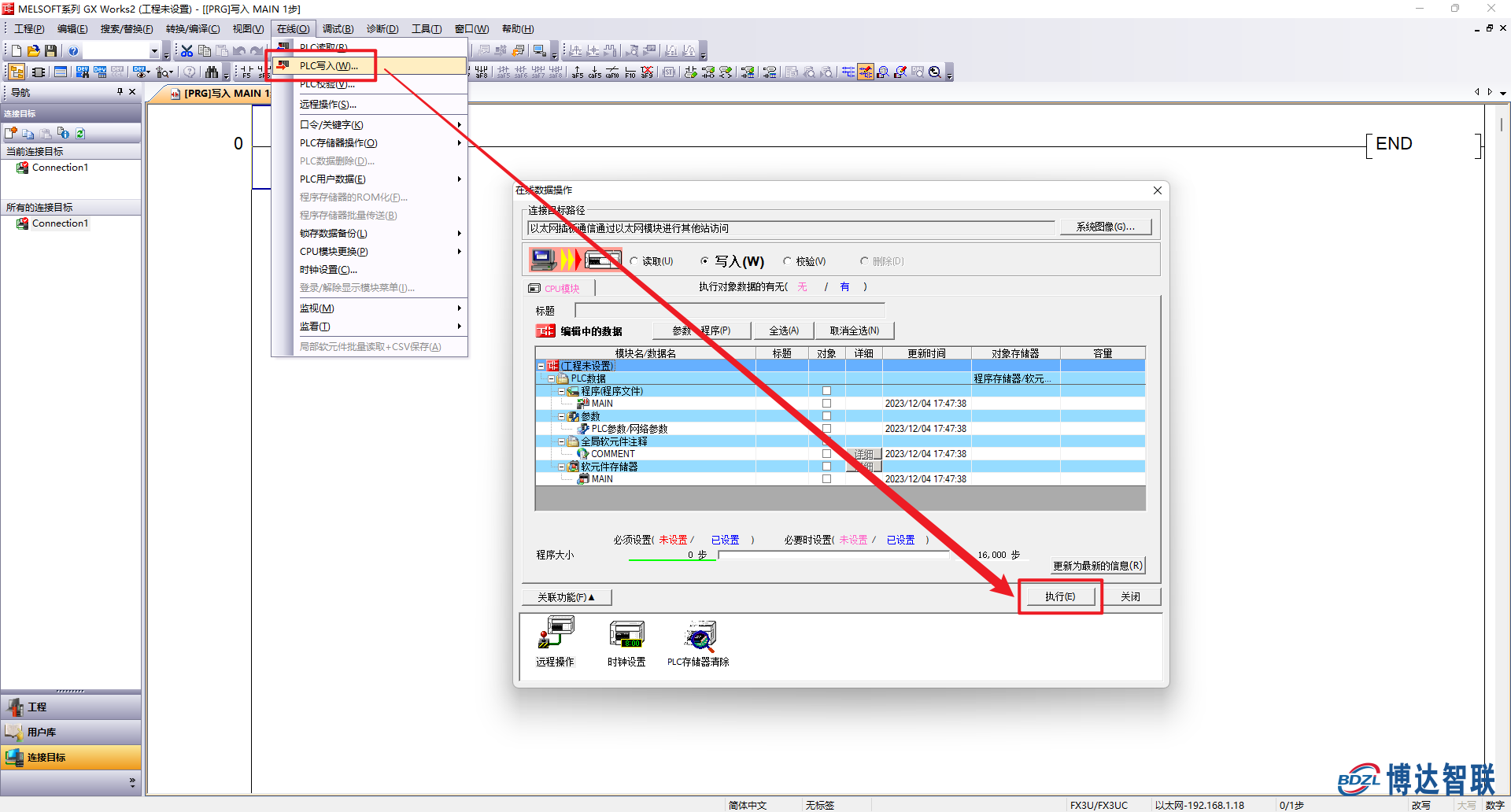Switch to the CPU模块 tab
This screenshot has width=1511, height=812.
coord(558,288)
